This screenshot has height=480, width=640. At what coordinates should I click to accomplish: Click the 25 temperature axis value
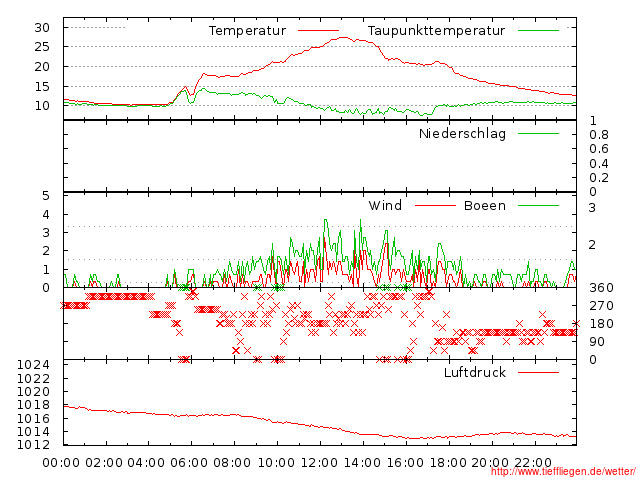pyautogui.click(x=42, y=47)
